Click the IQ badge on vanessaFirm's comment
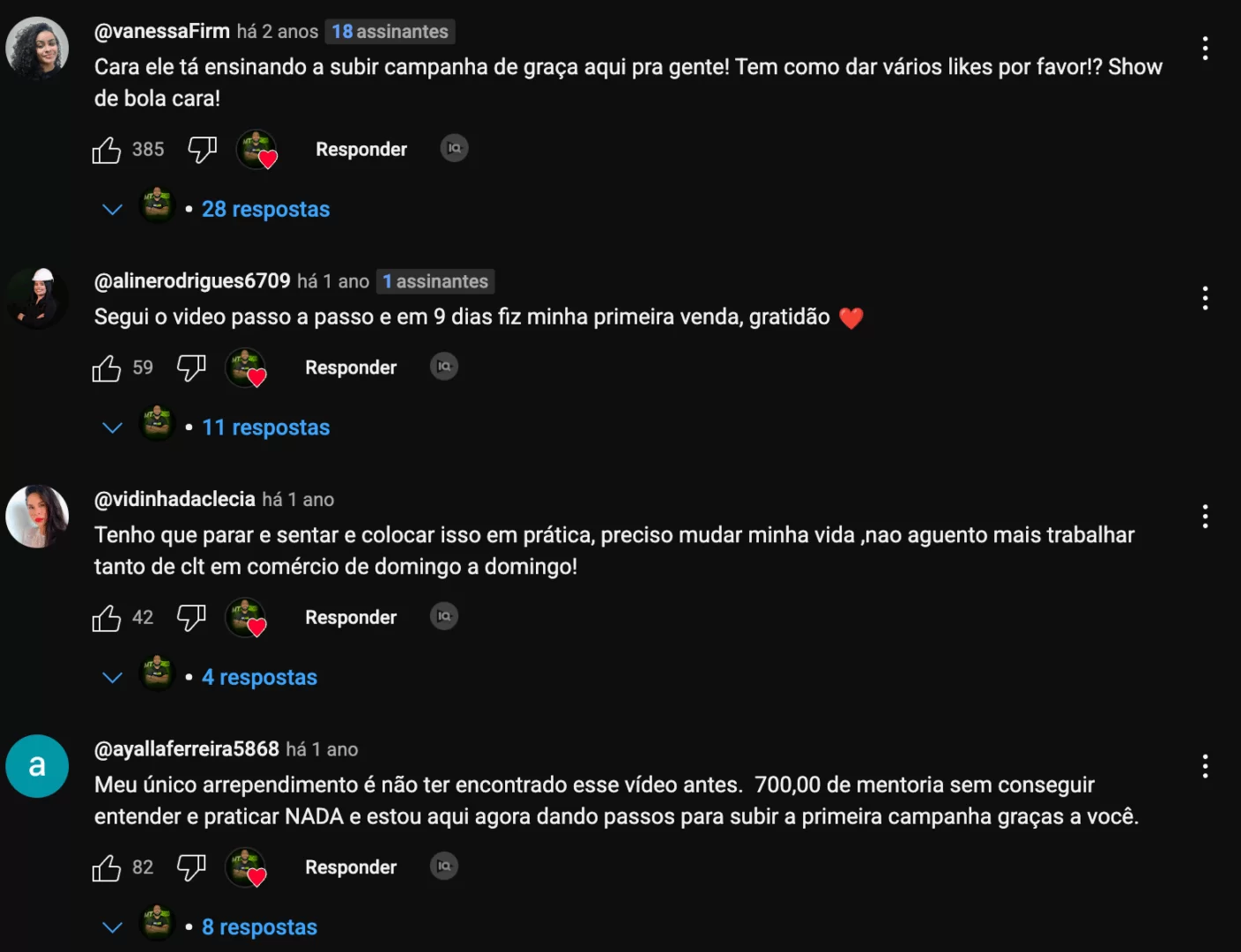Screen dimensions: 1241x952 point(454,148)
